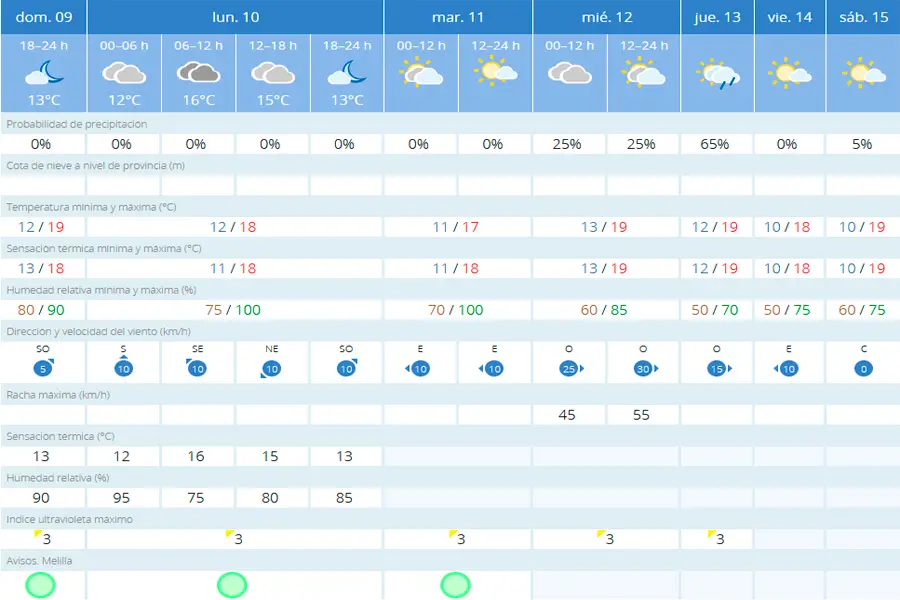Click the wind icon showing speed 30

[x=645, y=369]
